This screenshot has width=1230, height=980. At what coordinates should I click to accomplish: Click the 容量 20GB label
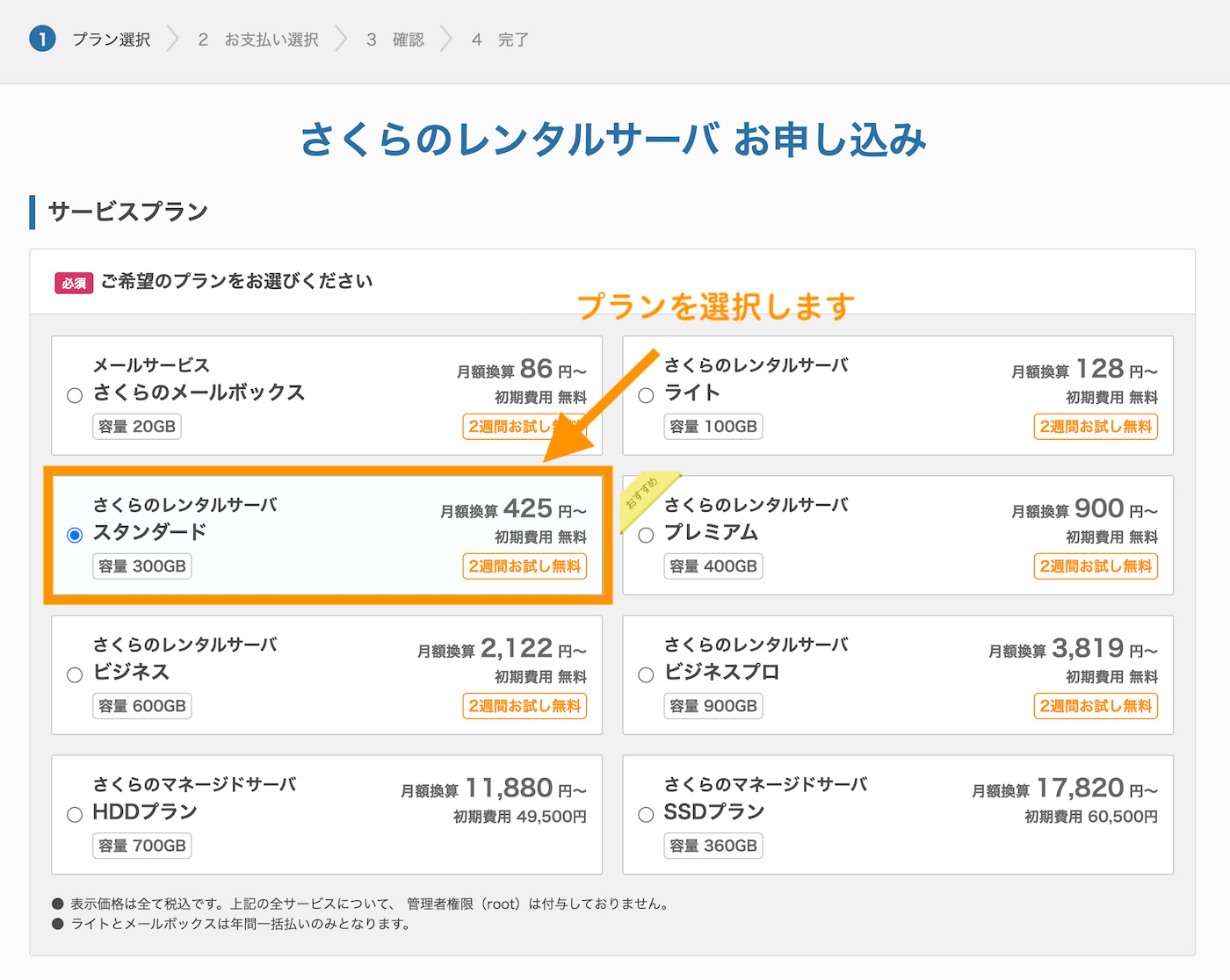[137, 427]
